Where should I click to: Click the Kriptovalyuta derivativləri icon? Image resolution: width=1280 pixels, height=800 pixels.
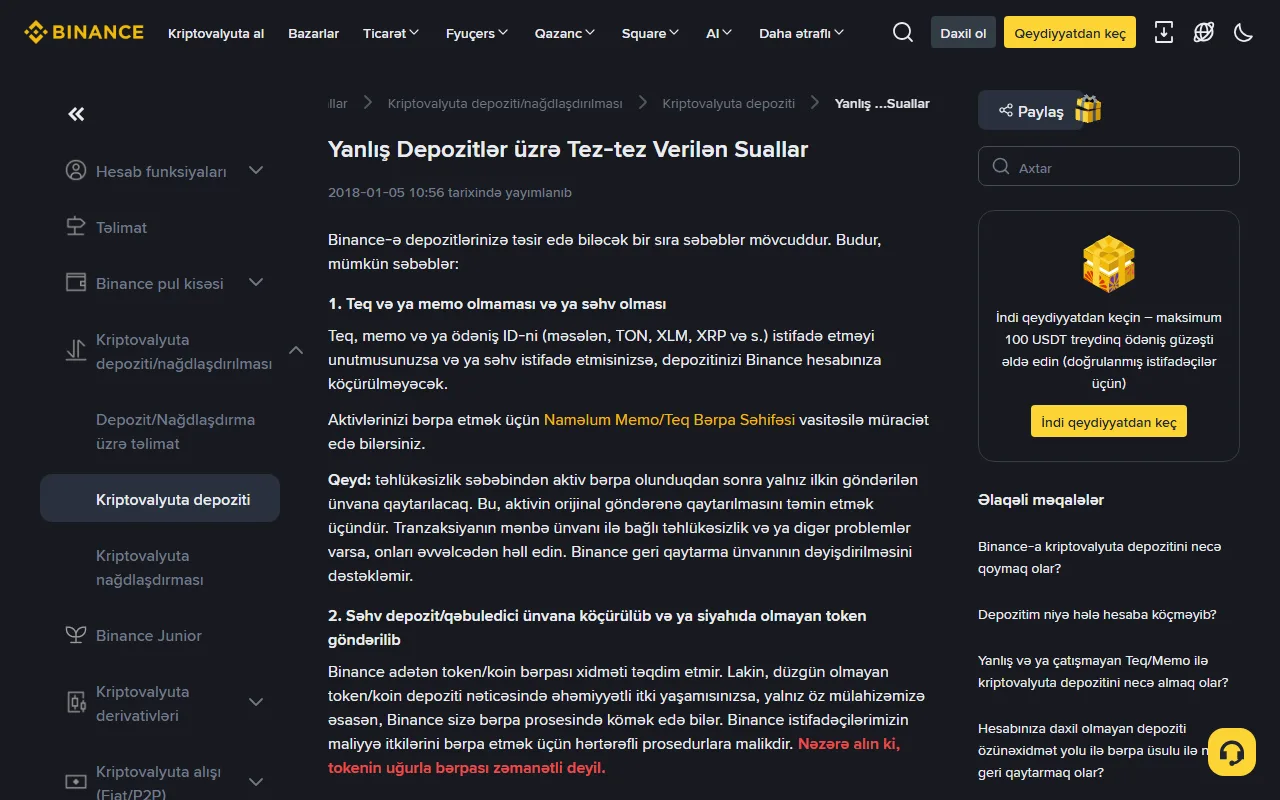(x=76, y=702)
